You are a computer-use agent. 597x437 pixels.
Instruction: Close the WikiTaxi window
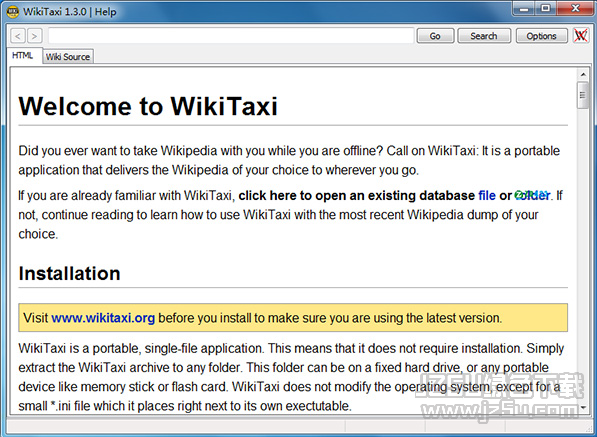[575, 8]
